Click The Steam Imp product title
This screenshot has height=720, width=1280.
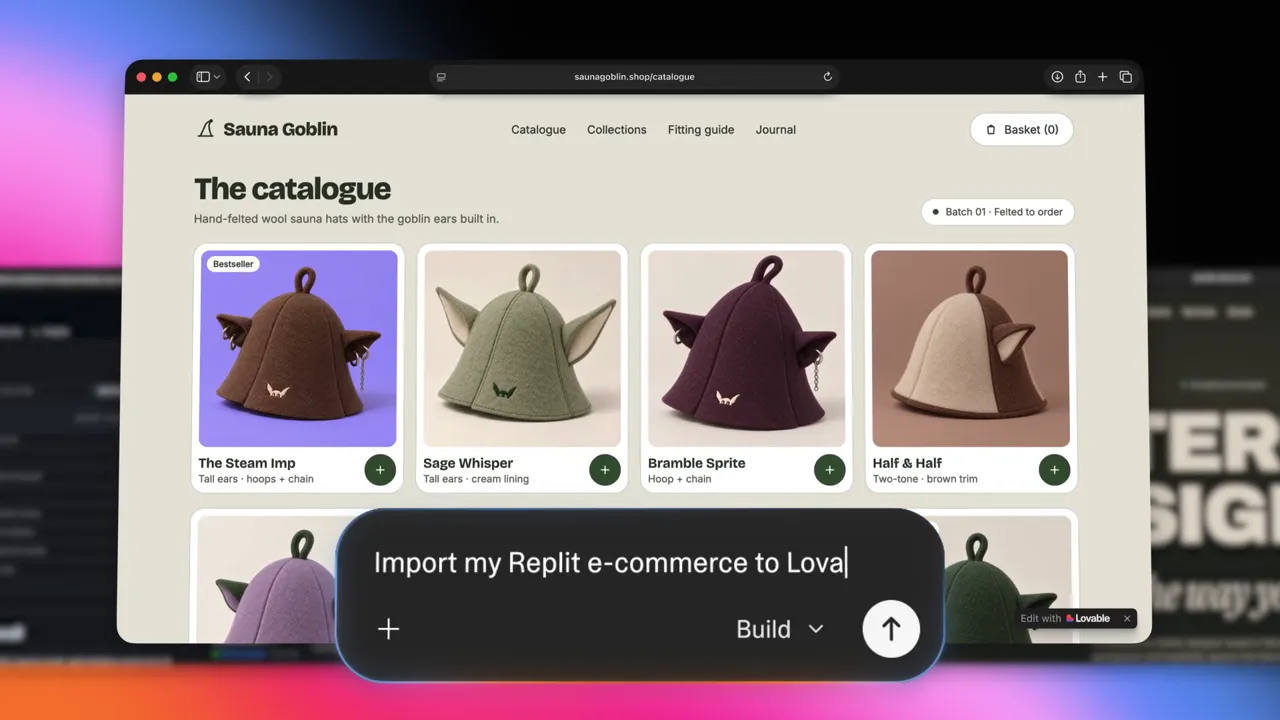[x=247, y=463]
